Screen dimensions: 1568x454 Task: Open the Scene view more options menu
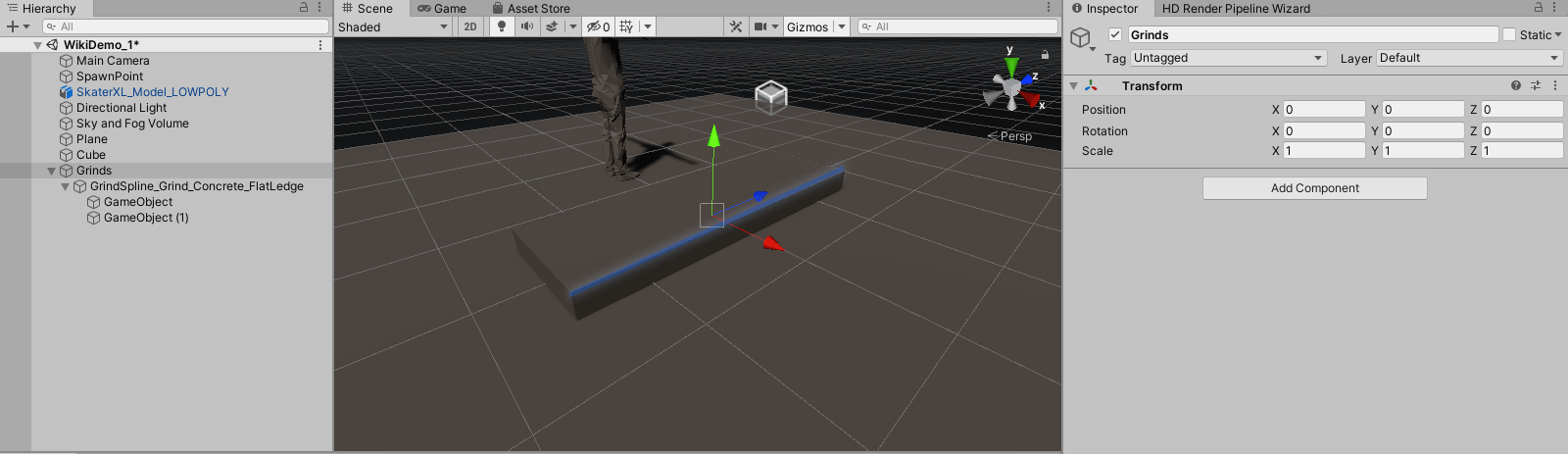point(1049,8)
